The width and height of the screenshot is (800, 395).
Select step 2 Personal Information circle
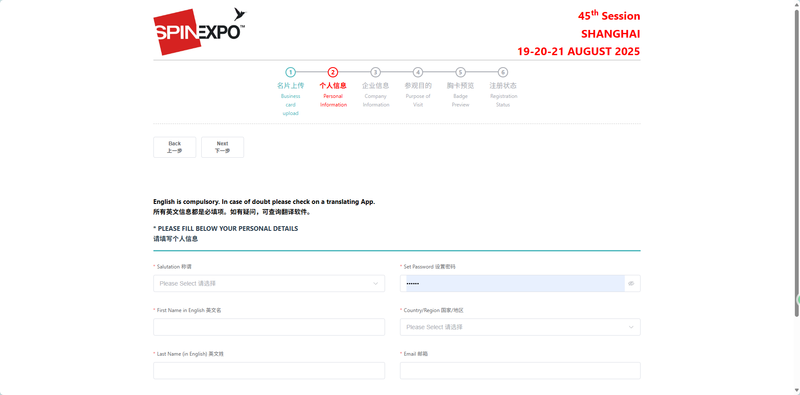point(333,72)
